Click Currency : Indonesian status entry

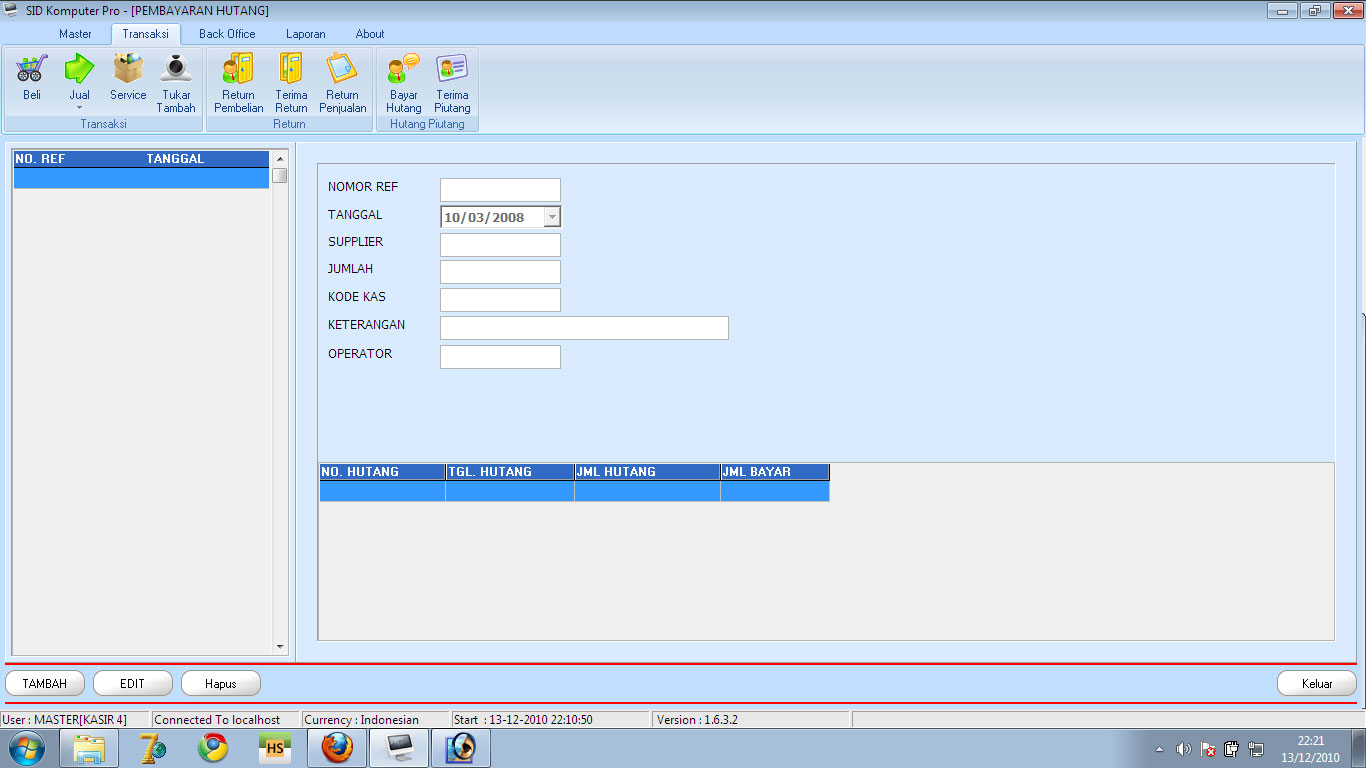tap(375, 719)
